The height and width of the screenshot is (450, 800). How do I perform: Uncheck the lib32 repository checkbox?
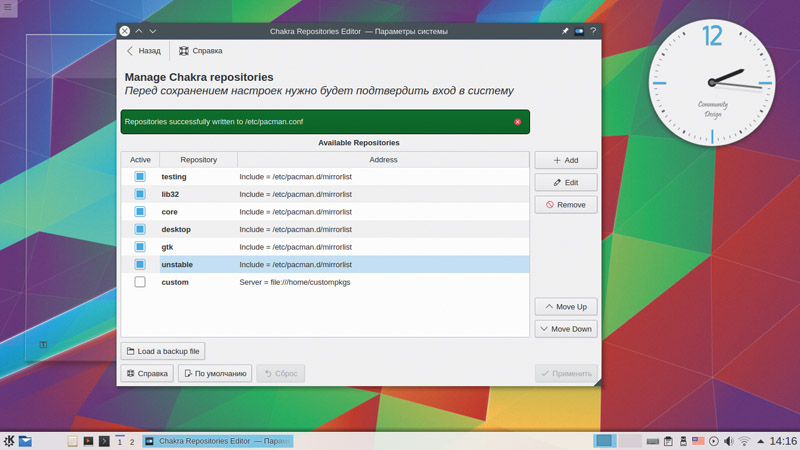click(140, 194)
